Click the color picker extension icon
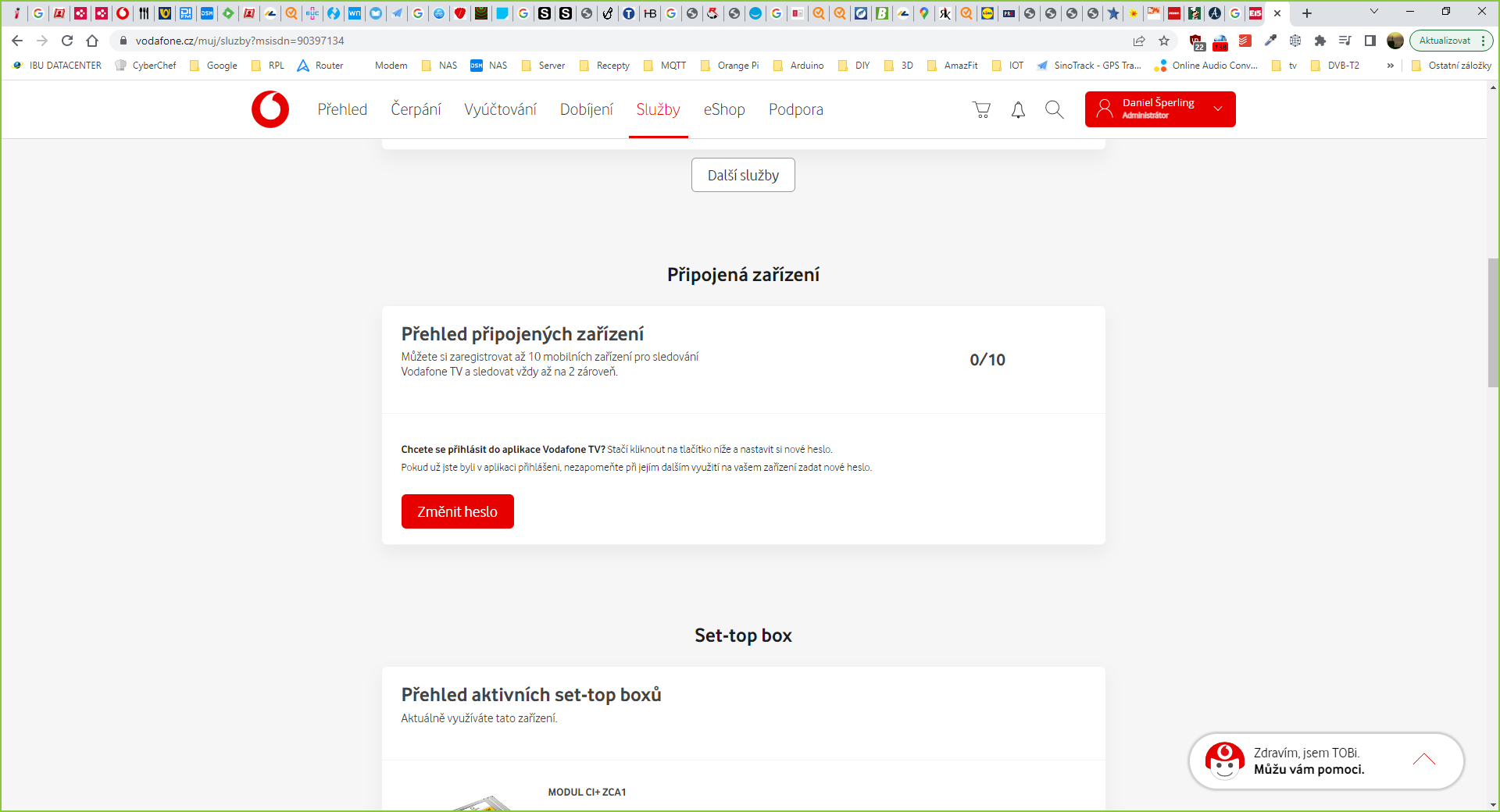 [1270, 41]
